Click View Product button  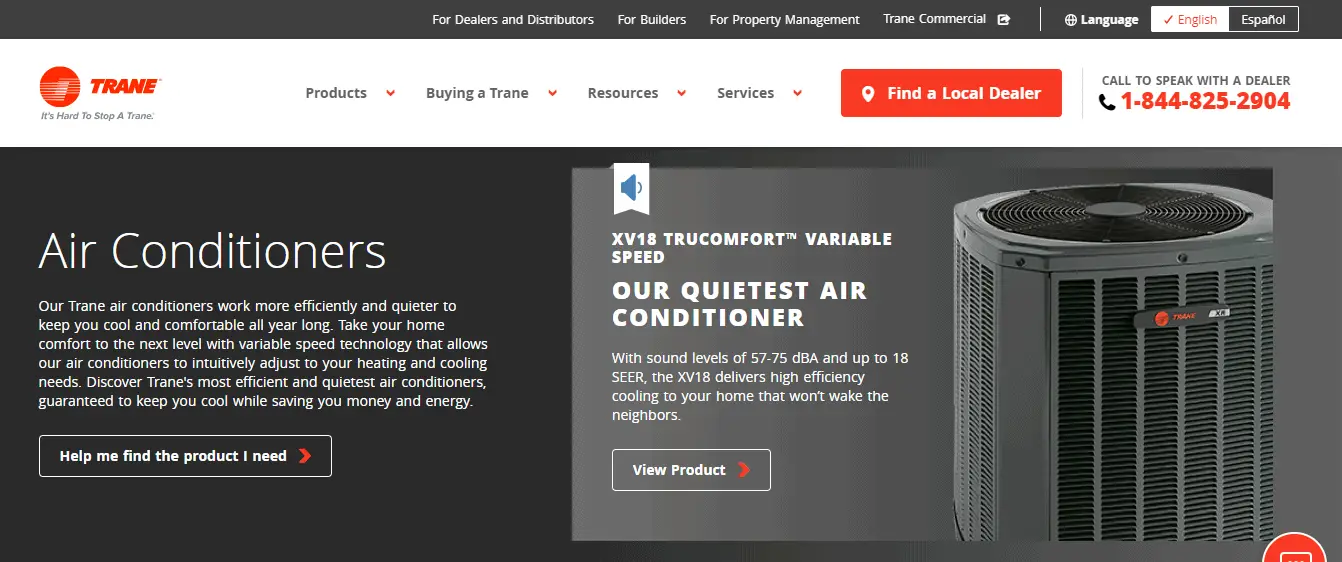[691, 470]
